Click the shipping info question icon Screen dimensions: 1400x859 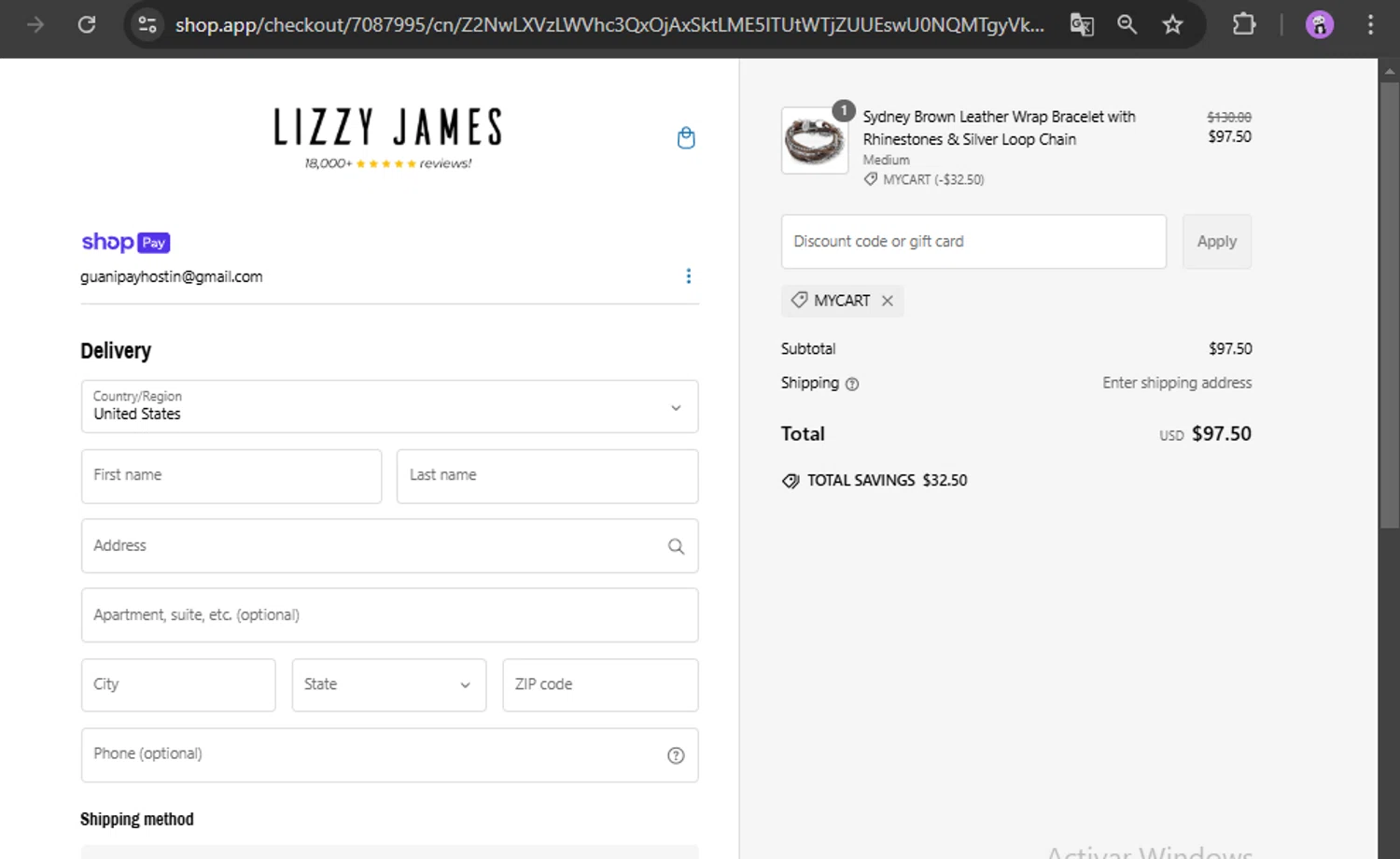point(852,384)
